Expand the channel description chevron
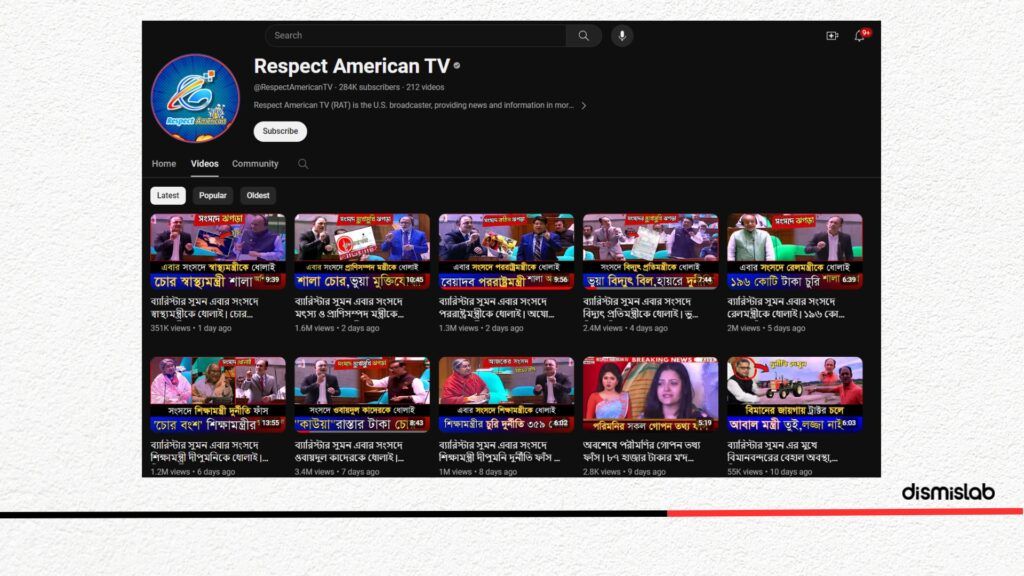The width and height of the screenshot is (1024, 576). 583,105
